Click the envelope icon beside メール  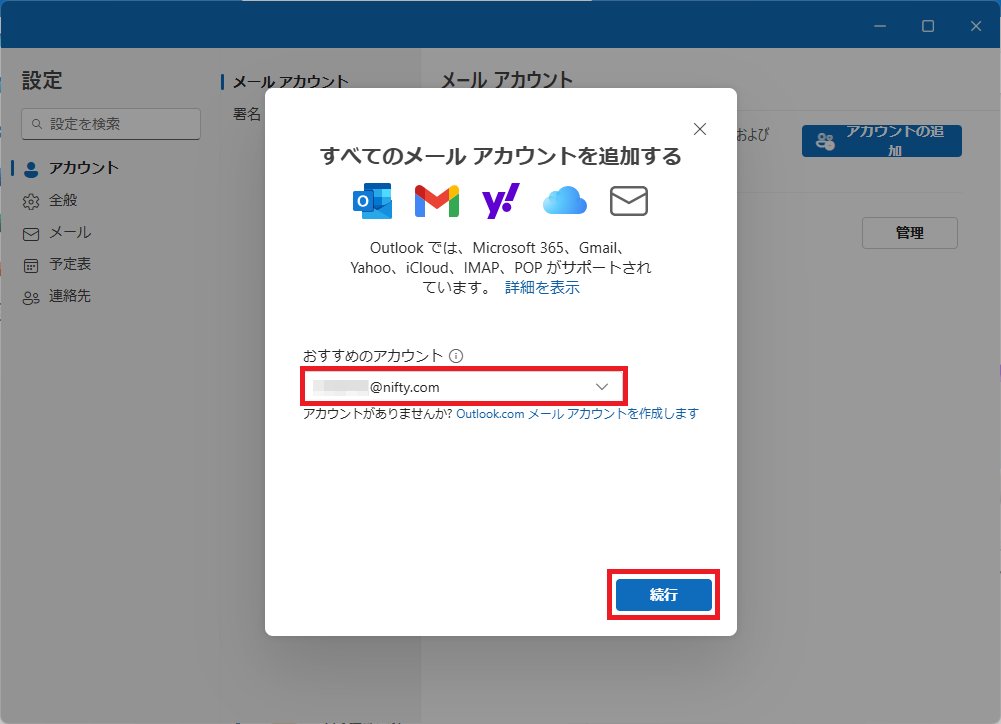[31, 234]
